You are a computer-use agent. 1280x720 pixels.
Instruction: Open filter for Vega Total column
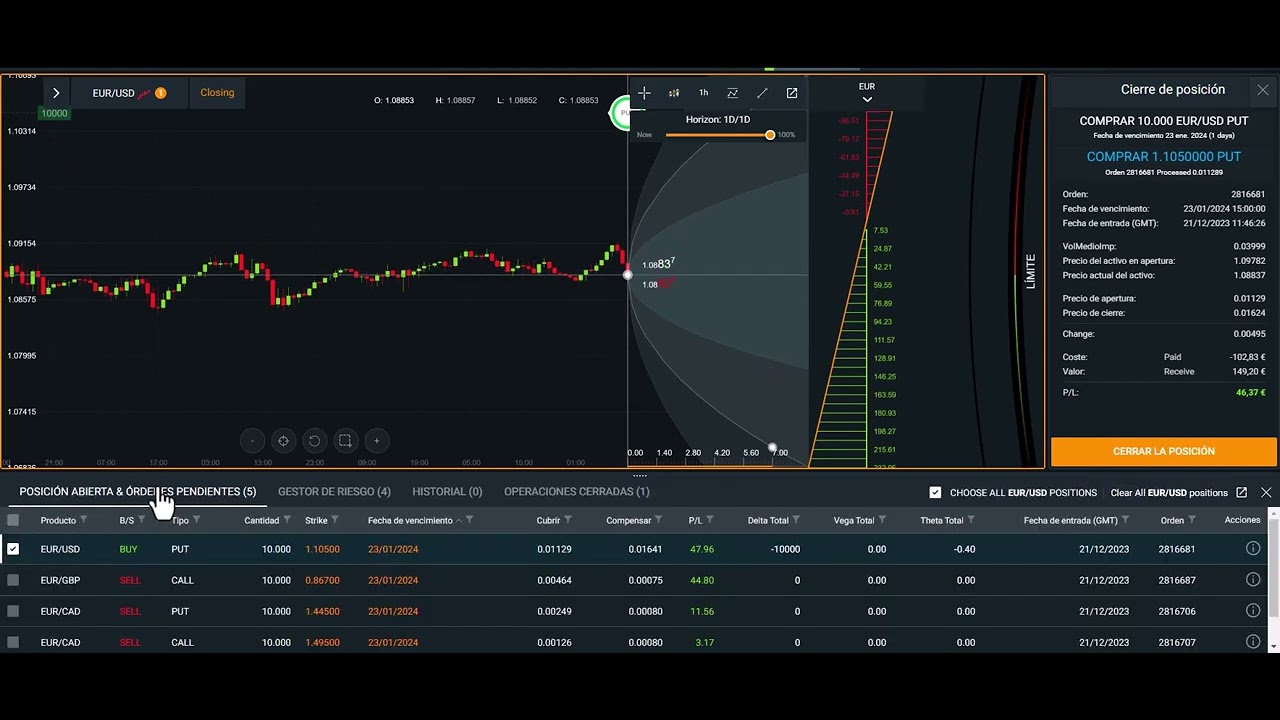pos(882,520)
